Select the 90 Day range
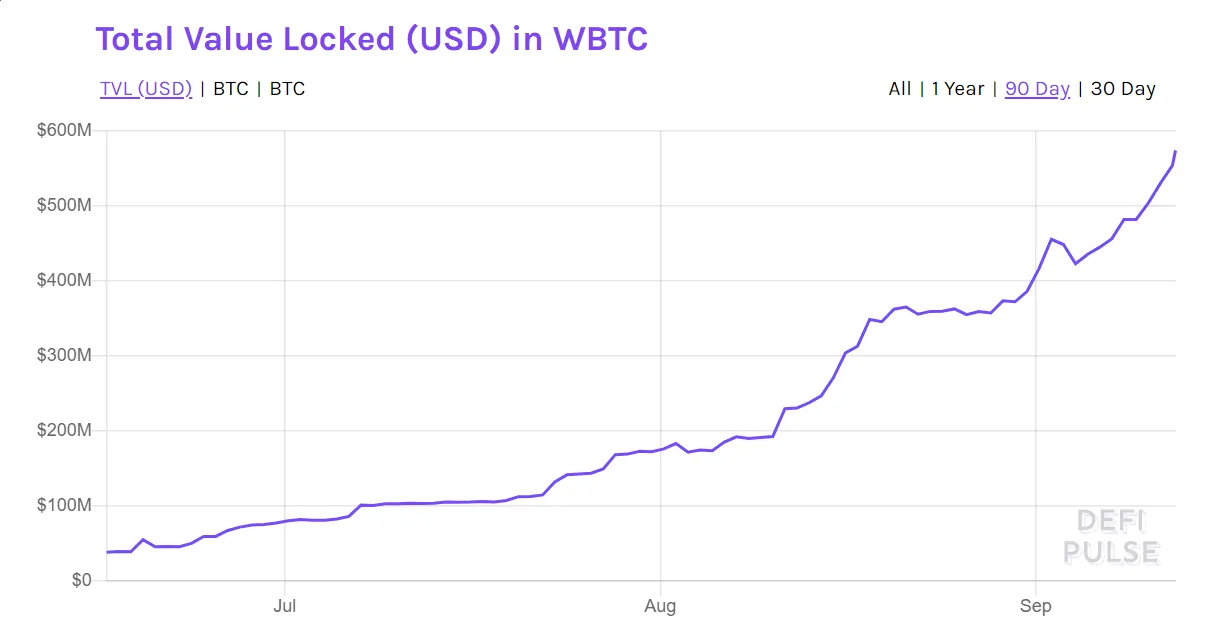 (x=1037, y=89)
